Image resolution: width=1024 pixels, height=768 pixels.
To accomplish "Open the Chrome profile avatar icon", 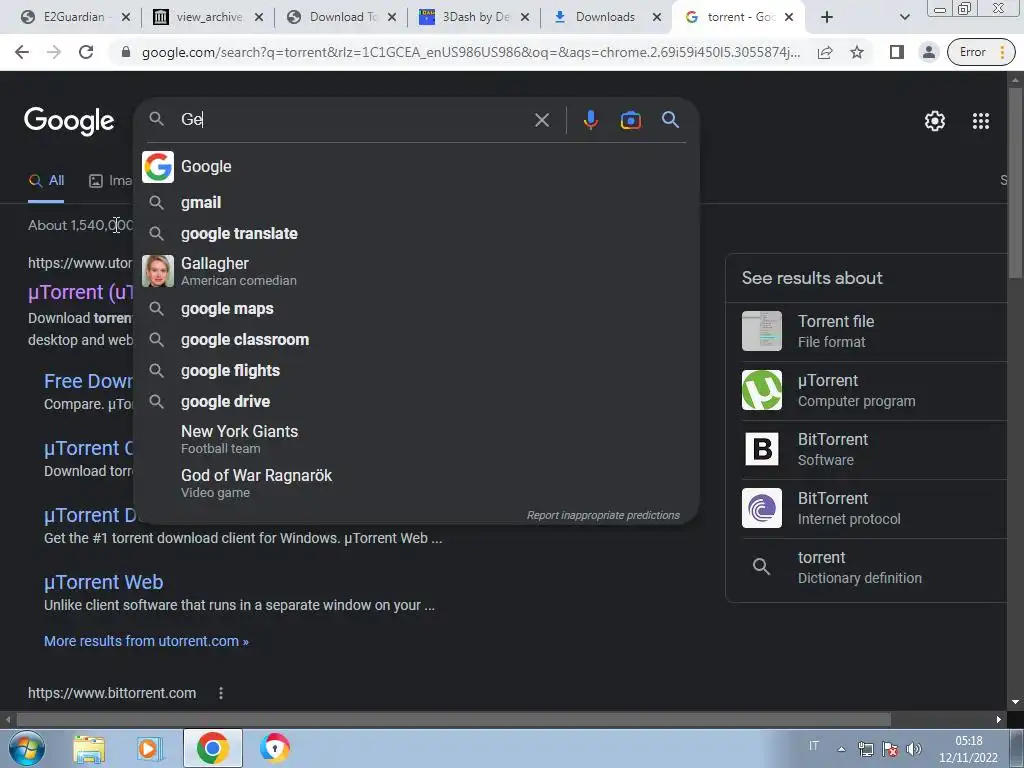I will 929,52.
